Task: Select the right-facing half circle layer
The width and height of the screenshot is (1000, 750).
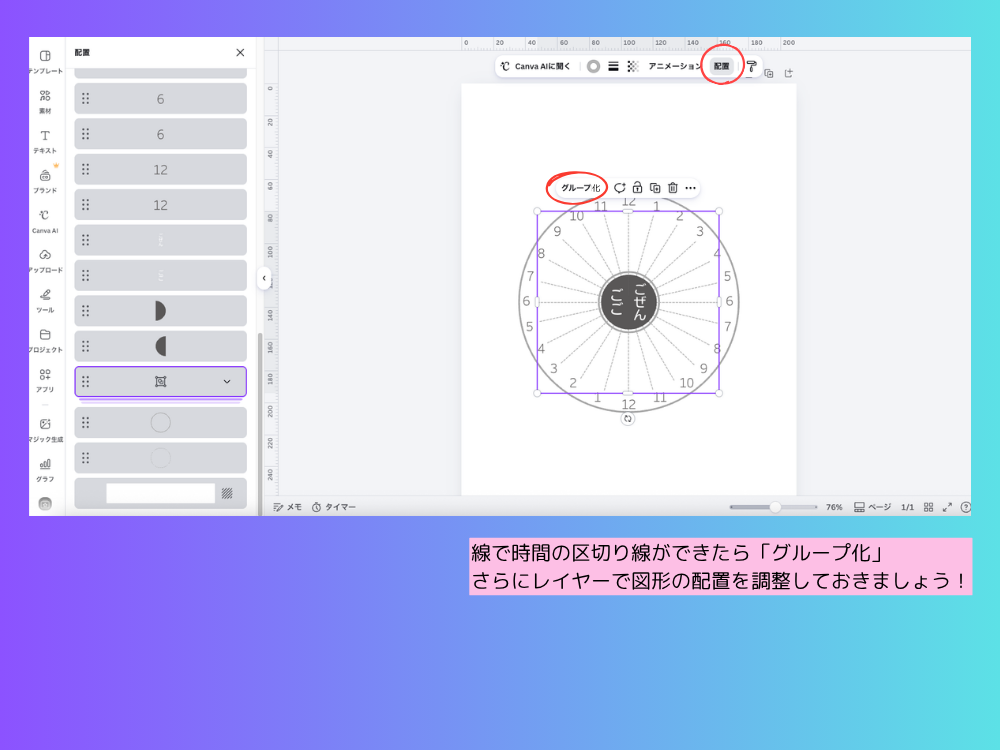Action: coord(161,311)
